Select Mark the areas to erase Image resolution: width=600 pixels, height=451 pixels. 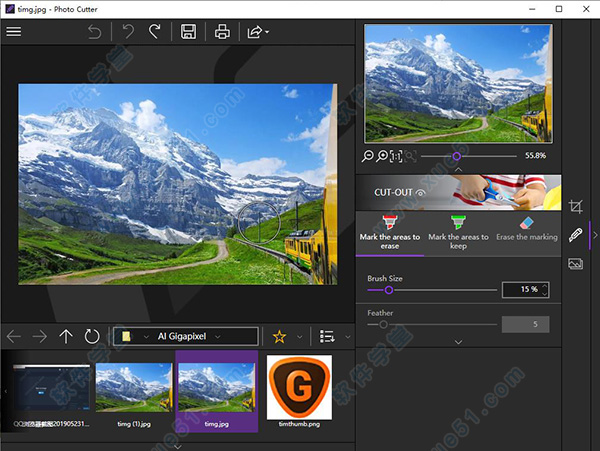click(389, 232)
